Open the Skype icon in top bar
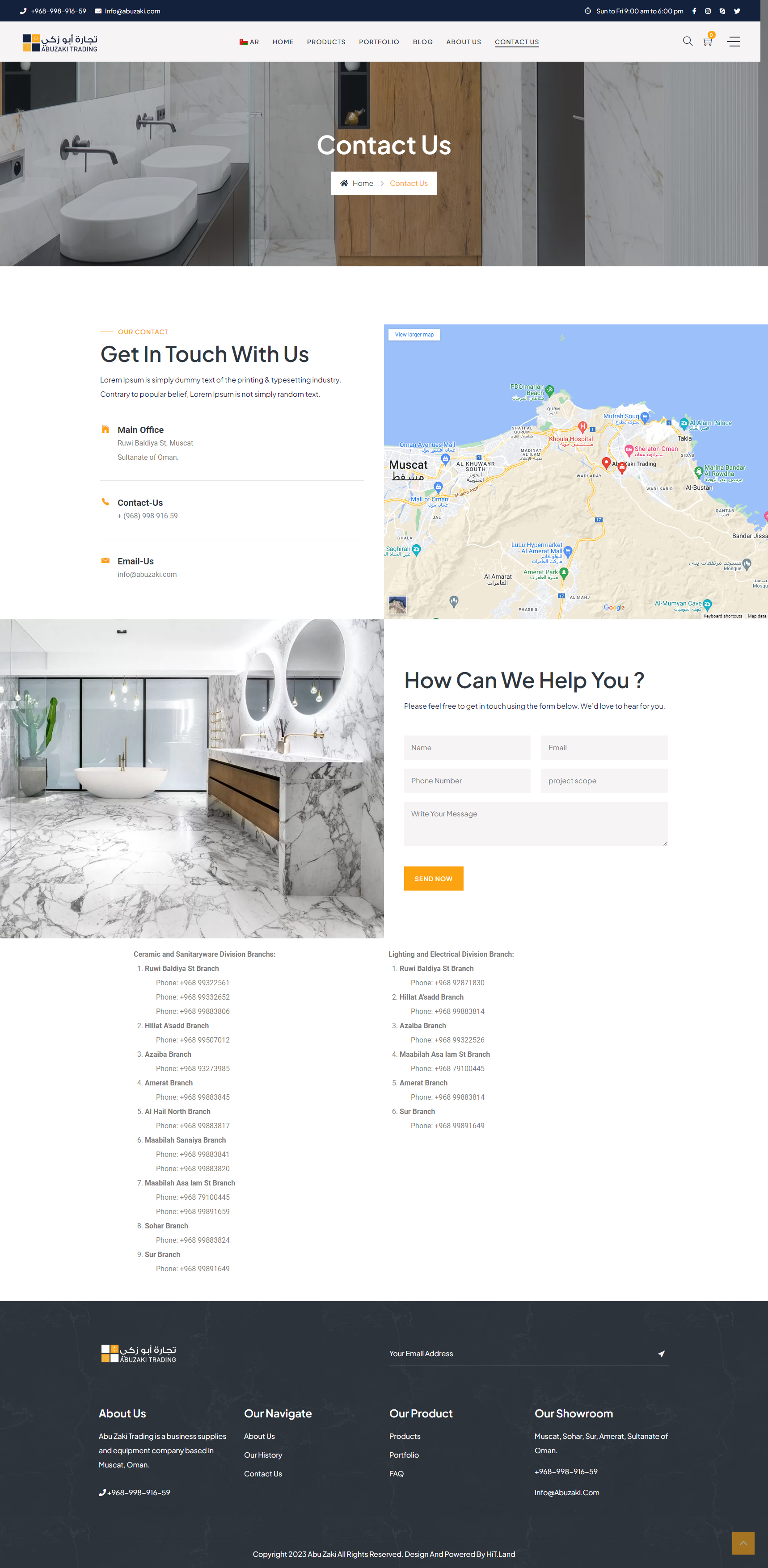This screenshot has height=1568, width=768. coord(722,11)
